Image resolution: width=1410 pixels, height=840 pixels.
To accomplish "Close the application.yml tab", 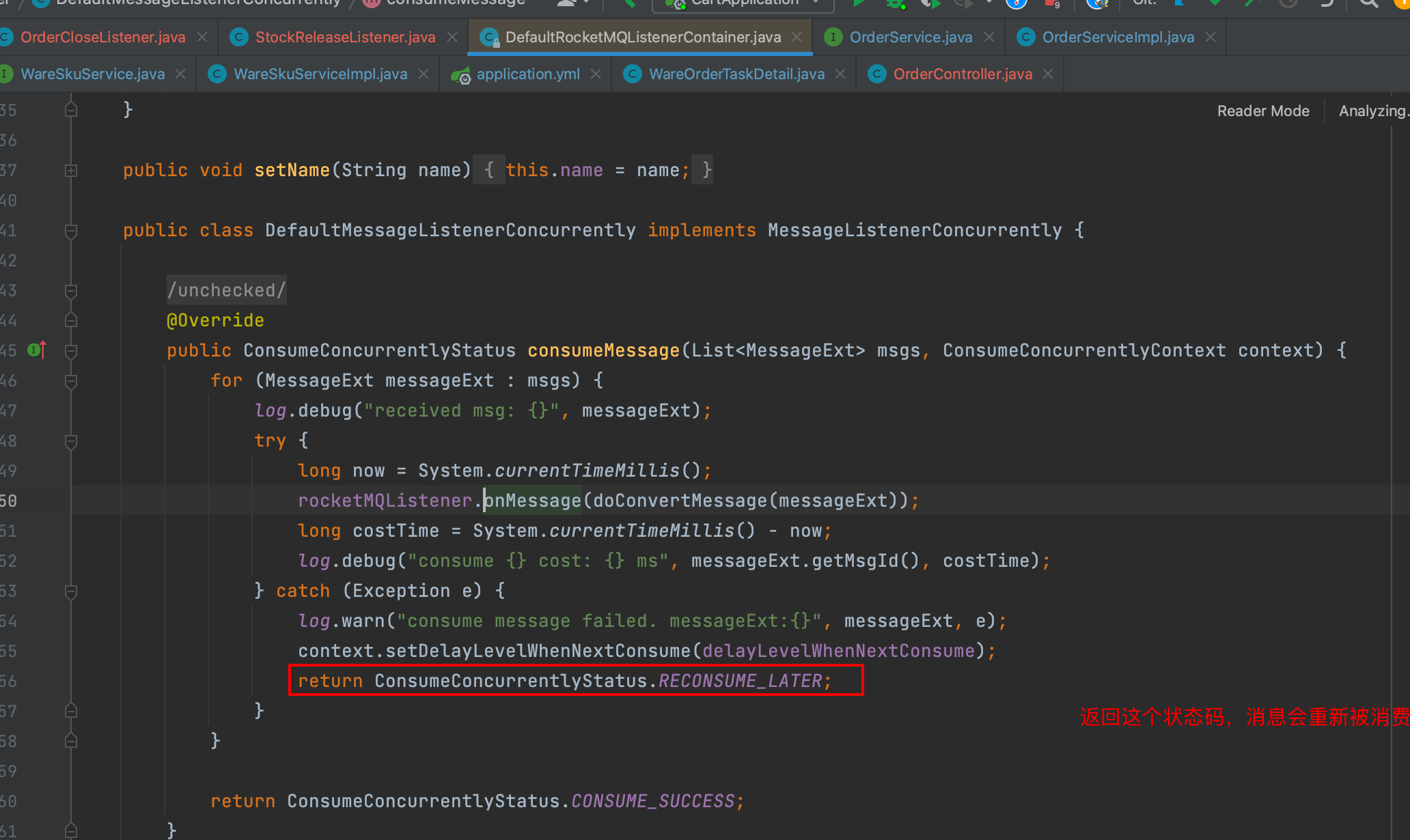I will 596,74.
